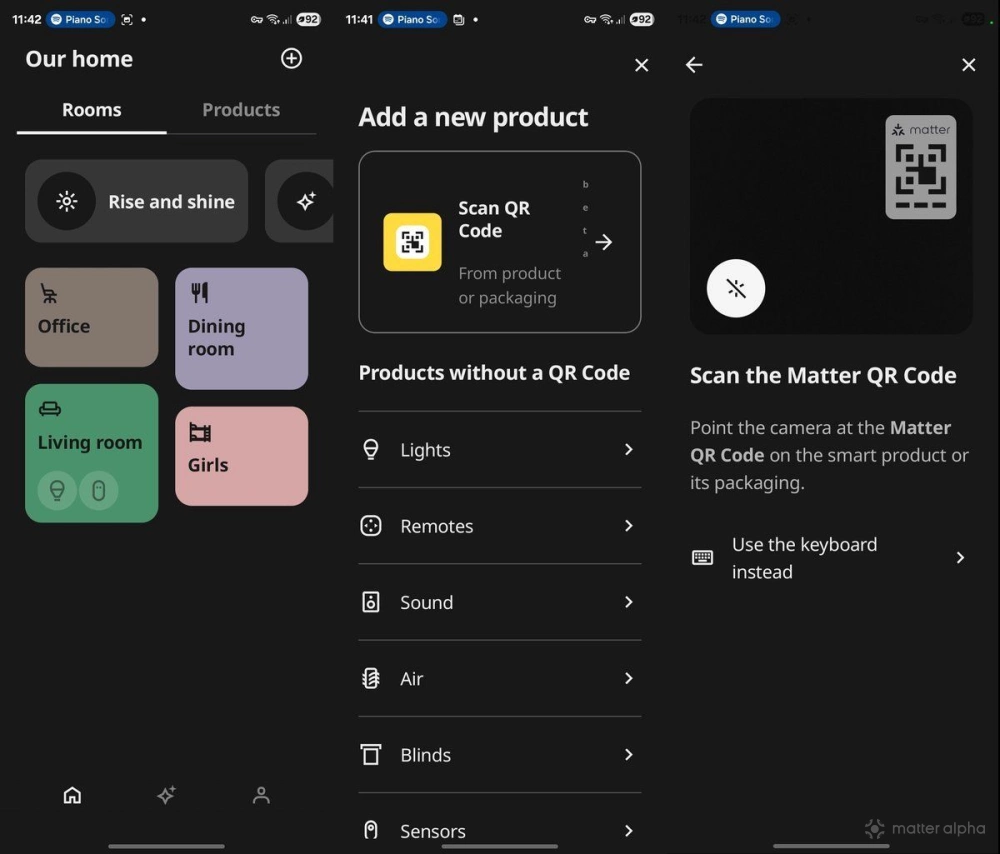
Task: Open the pink Girls room tile
Action: tap(241, 456)
